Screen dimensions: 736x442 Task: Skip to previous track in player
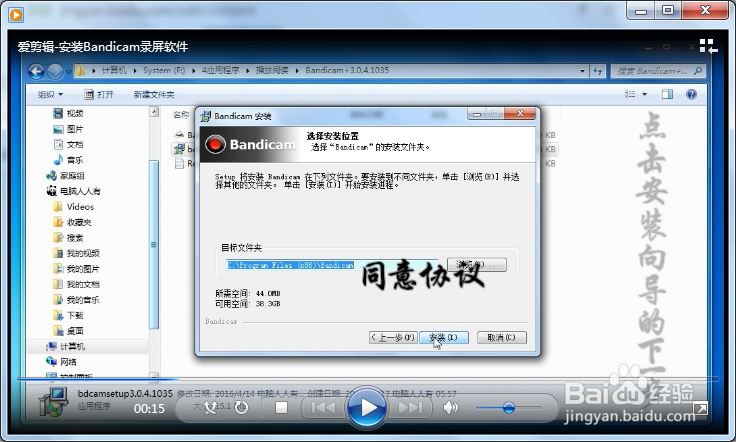point(323,408)
